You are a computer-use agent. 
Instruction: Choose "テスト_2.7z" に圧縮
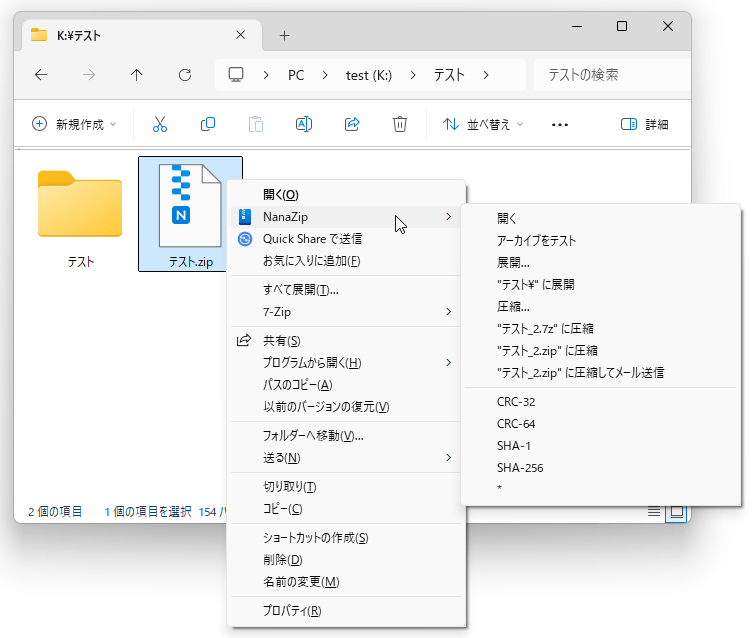600,329
